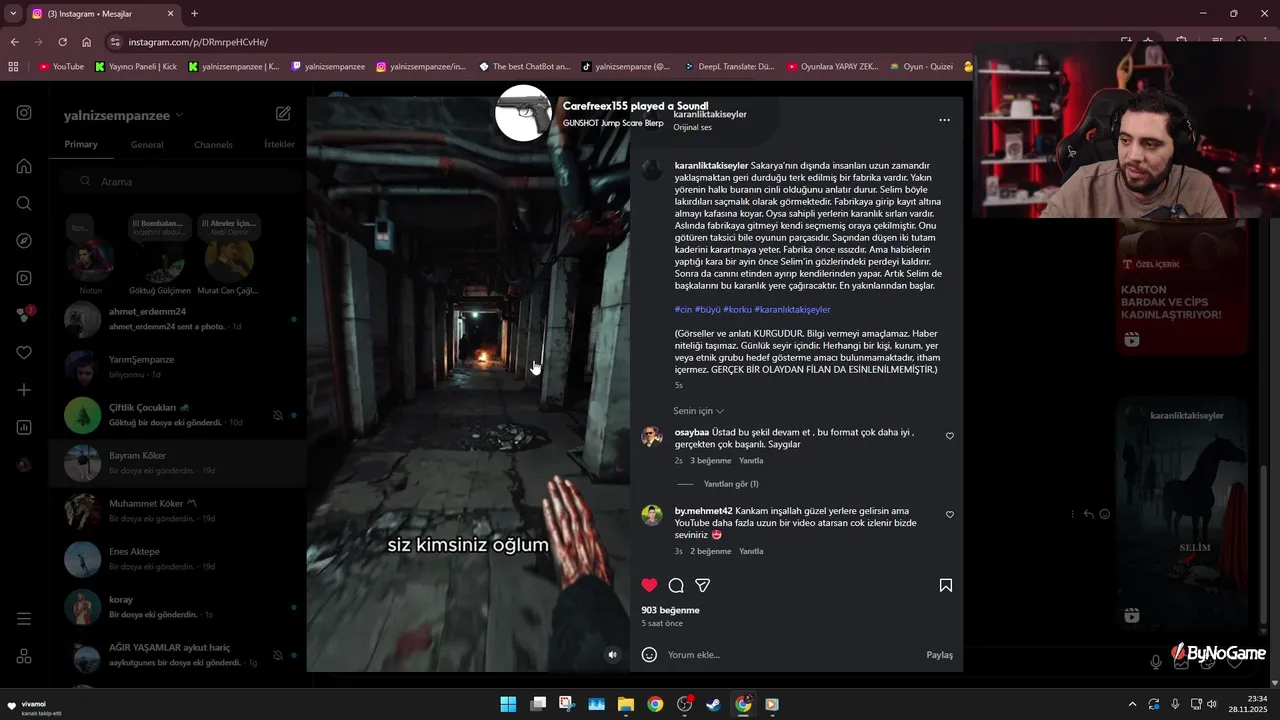Reload page with browser refresh button
Viewport: 1280px width, 720px height.
pos(62,42)
